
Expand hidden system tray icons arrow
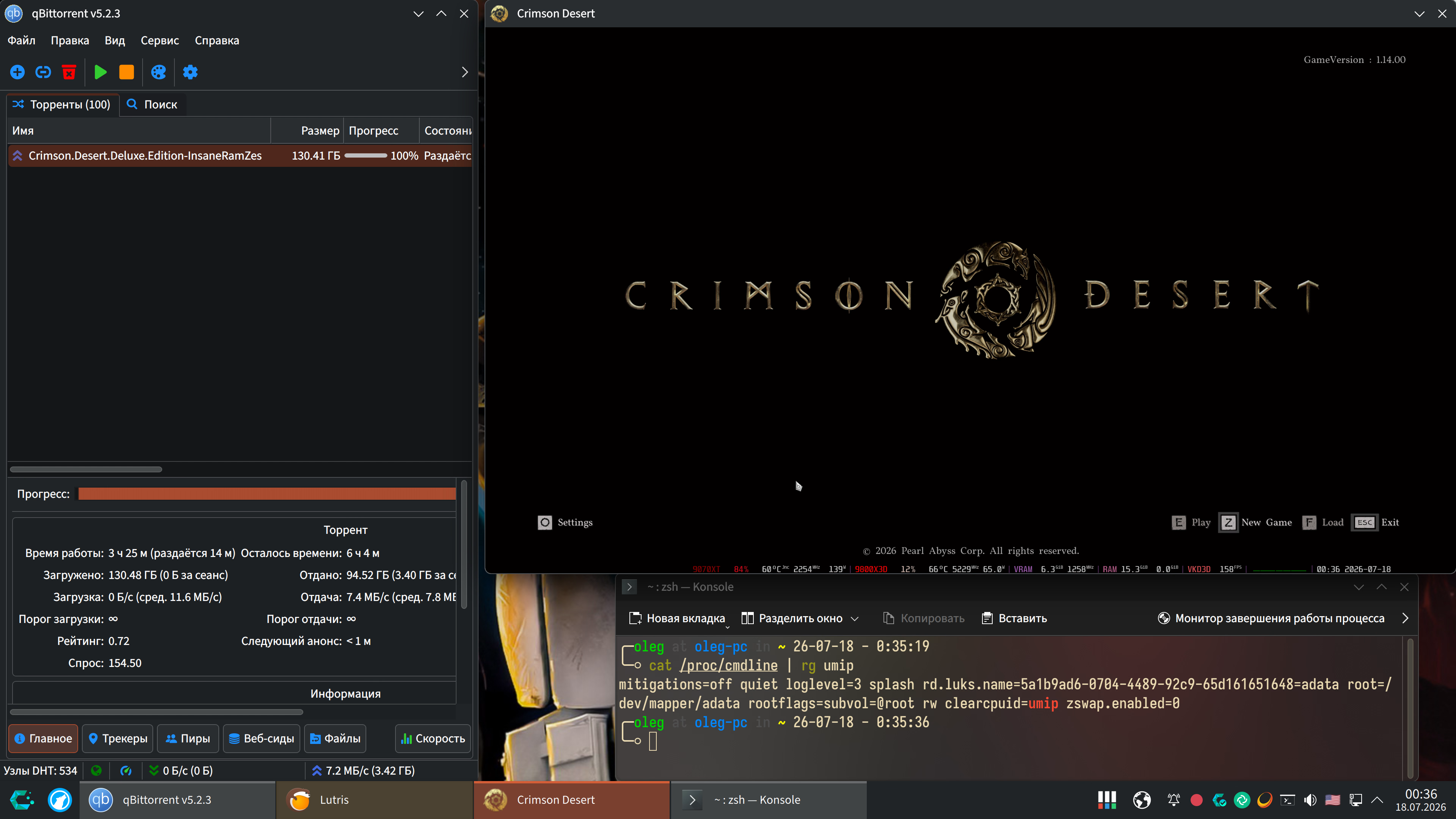pyautogui.click(x=1378, y=800)
